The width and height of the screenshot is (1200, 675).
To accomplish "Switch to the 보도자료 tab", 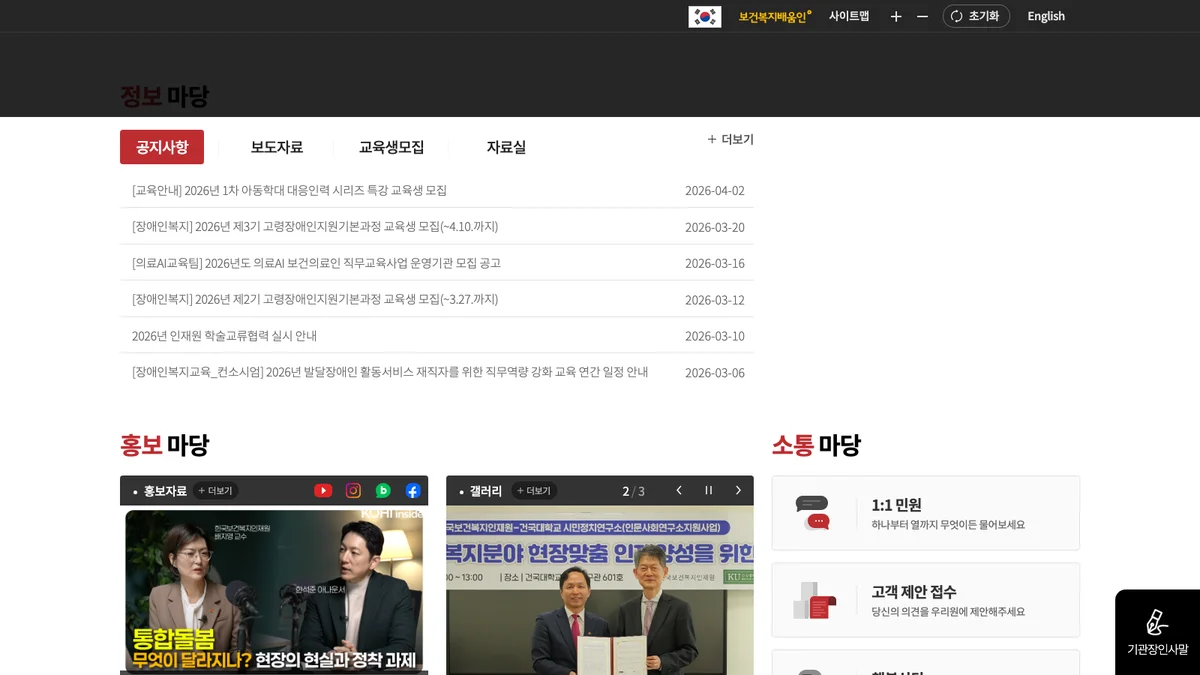I will pyautogui.click(x=276, y=147).
